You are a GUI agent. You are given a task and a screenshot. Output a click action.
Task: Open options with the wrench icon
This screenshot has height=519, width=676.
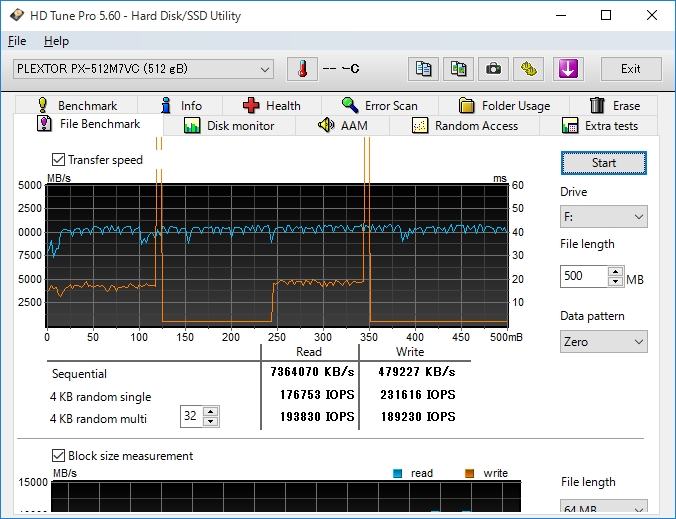(x=529, y=69)
